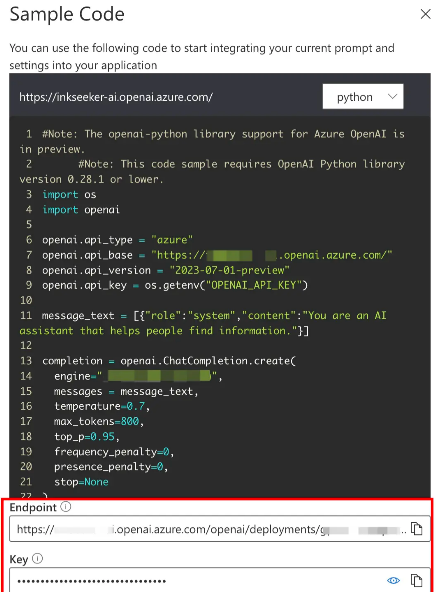Screen dimensions: 438x592
Task: Click the Sample Code heading
Action: (x=67, y=14)
